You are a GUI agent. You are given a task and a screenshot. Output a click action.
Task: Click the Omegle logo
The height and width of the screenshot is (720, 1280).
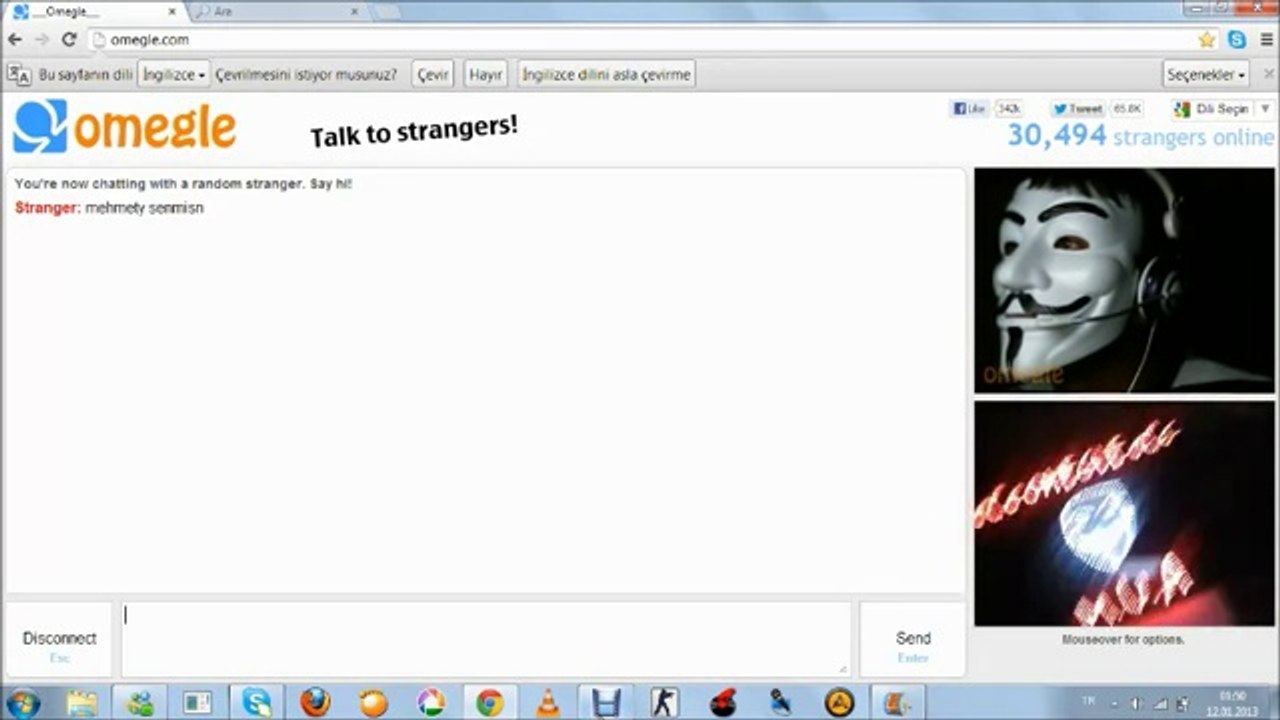coord(125,126)
